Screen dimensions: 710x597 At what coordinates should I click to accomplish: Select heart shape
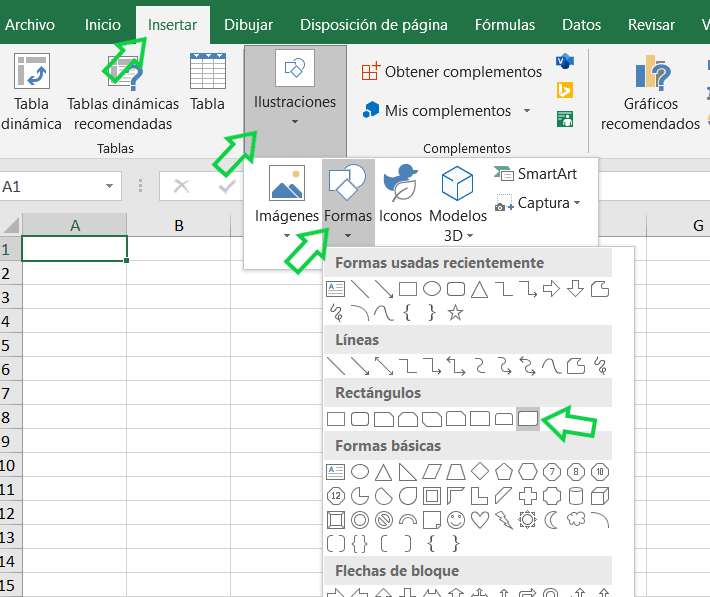(x=480, y=520)
